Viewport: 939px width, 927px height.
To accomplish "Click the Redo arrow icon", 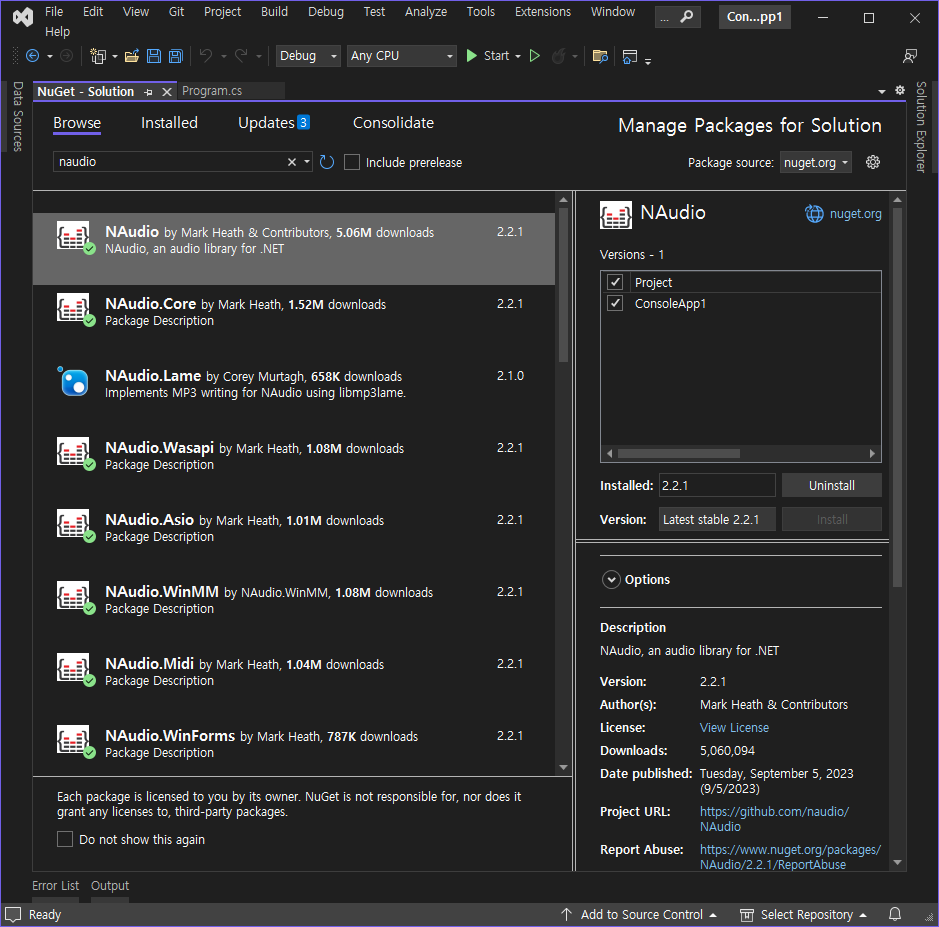I will (x=241, y=56).
